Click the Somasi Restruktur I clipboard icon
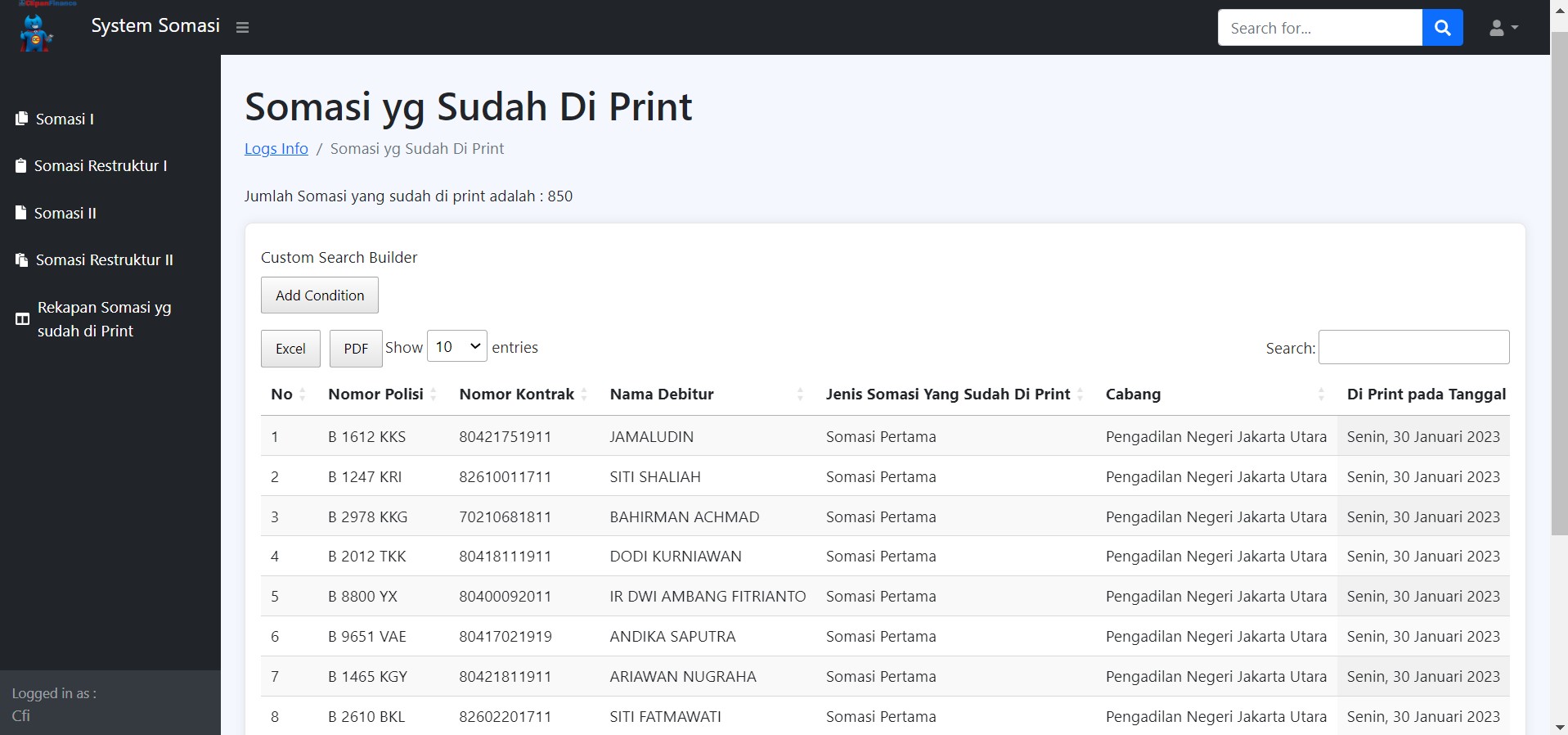The height and width of the screenshot is (735, 1568). [x=21, y=165]
